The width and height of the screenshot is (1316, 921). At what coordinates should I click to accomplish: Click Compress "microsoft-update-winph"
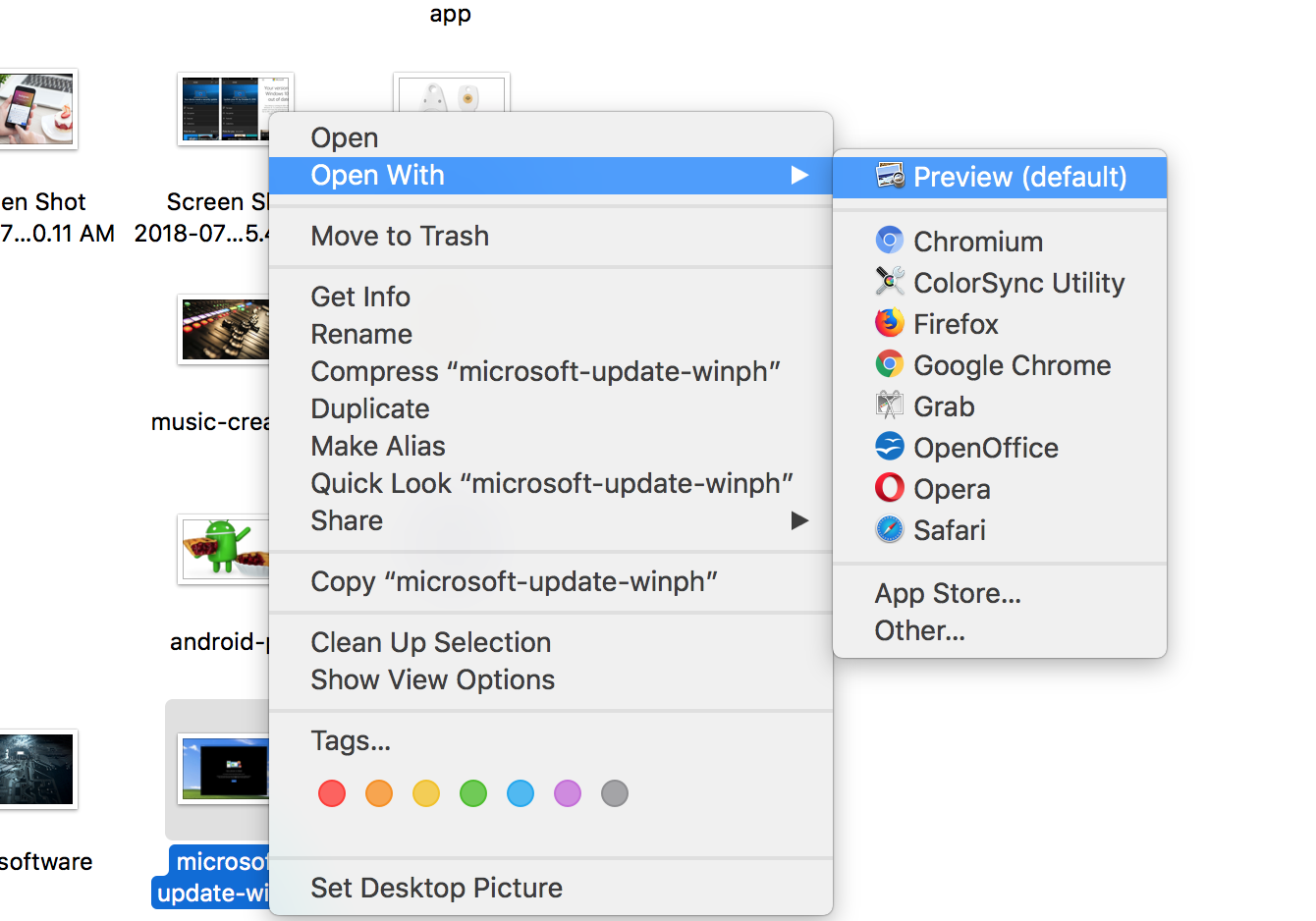click(x=544, y=371)
